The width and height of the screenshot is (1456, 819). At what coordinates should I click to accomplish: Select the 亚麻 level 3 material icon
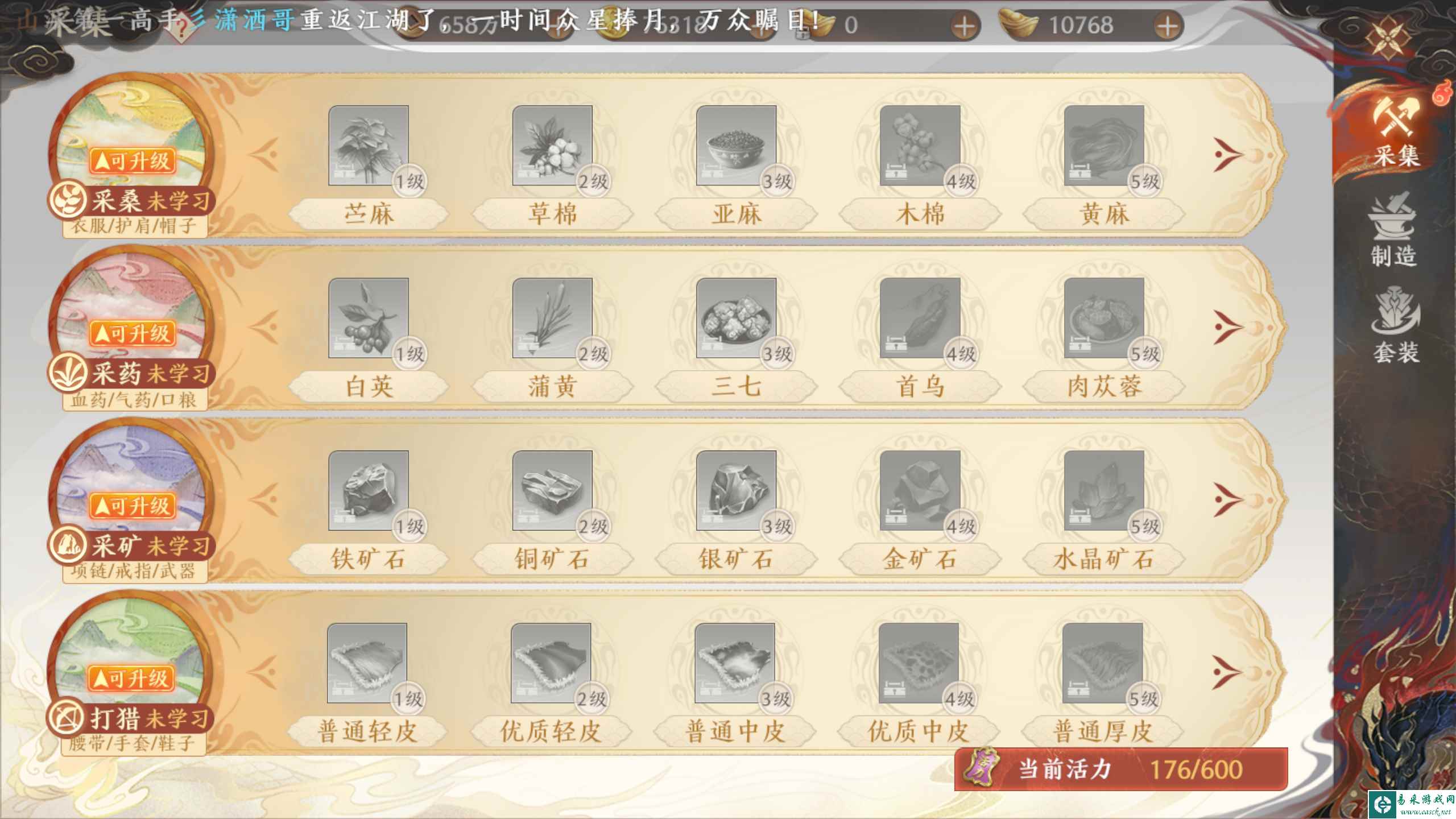(736, 145)
